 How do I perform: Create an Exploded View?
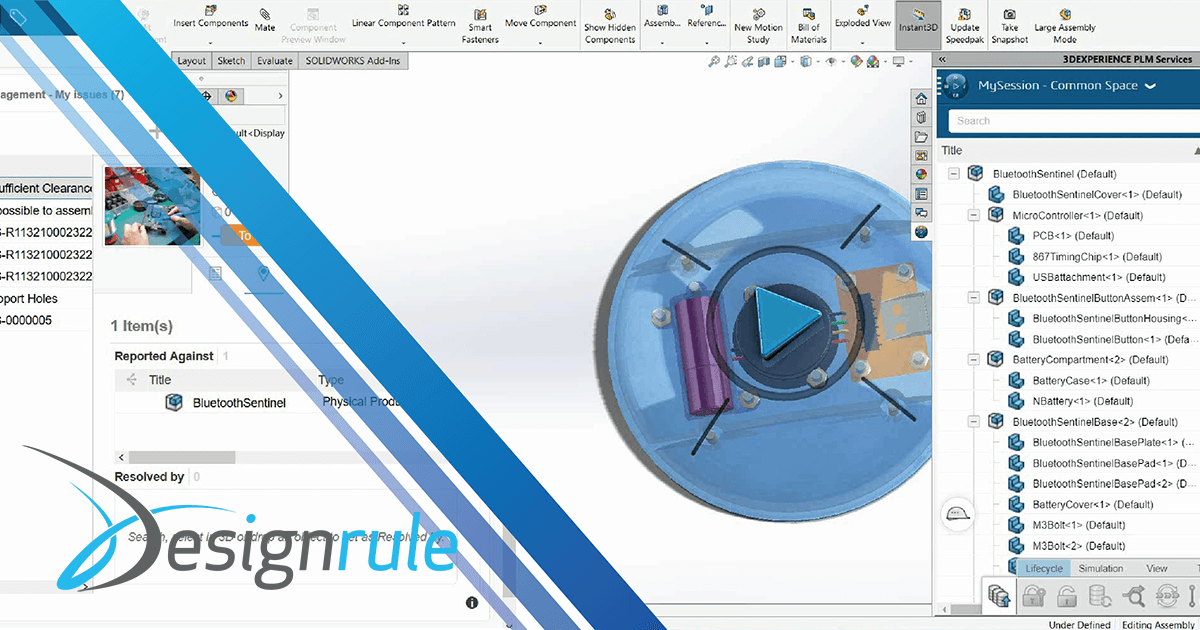pyautogui.click(x=863, y=17)
